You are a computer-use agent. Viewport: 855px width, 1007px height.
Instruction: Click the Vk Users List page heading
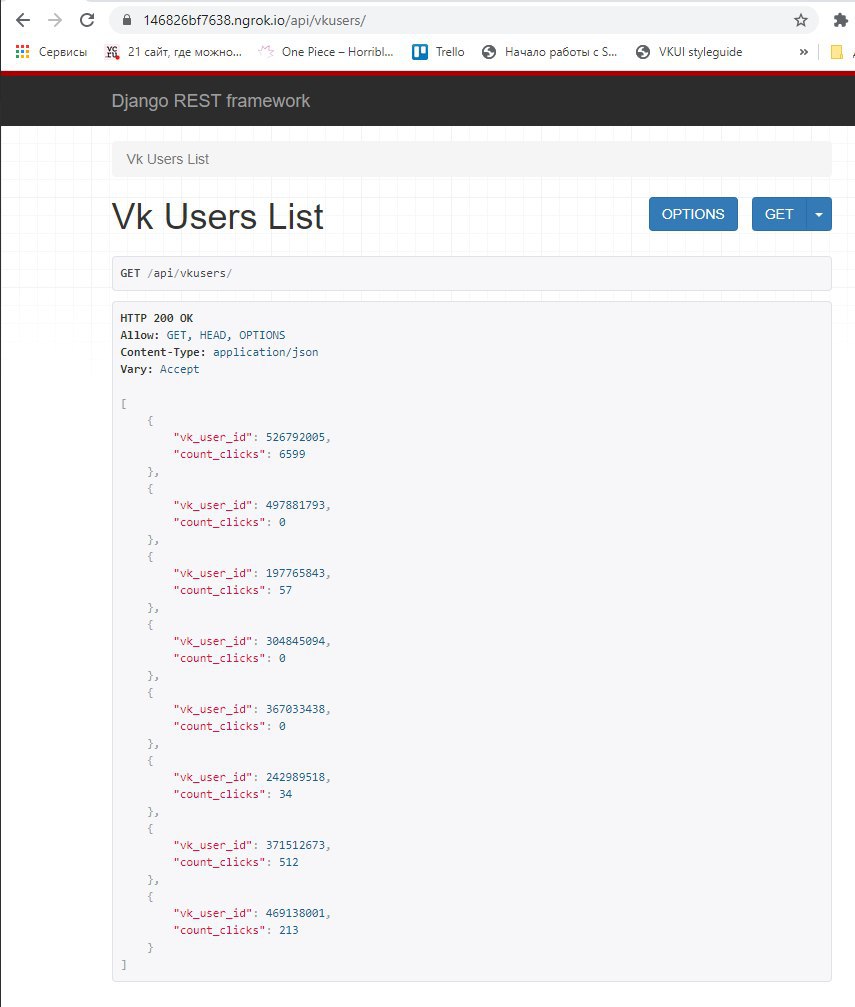point(218,216)
